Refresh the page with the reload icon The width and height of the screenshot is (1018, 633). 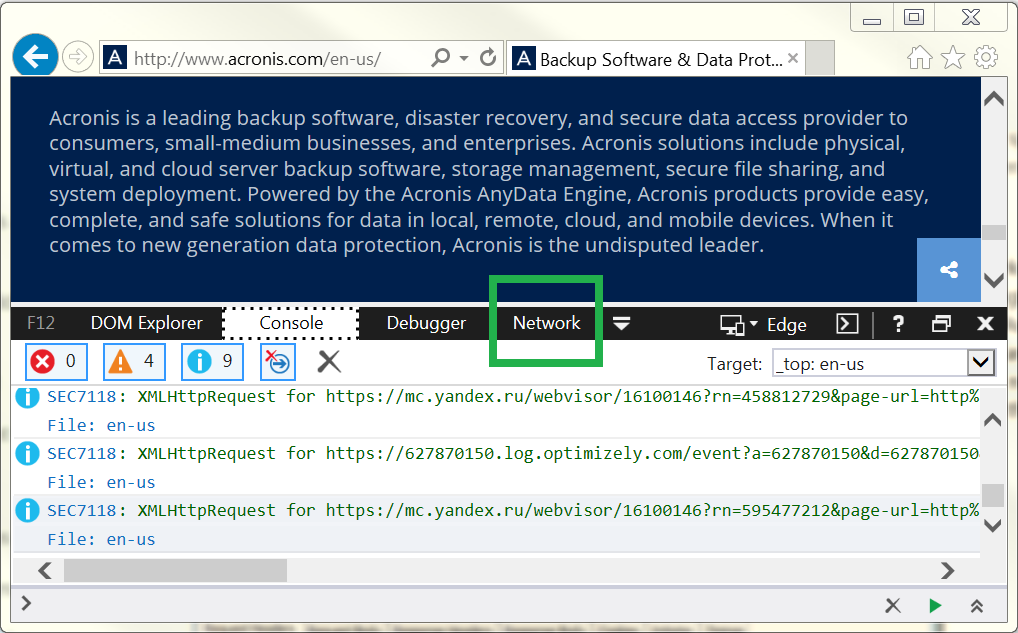[x=488, y=58]
